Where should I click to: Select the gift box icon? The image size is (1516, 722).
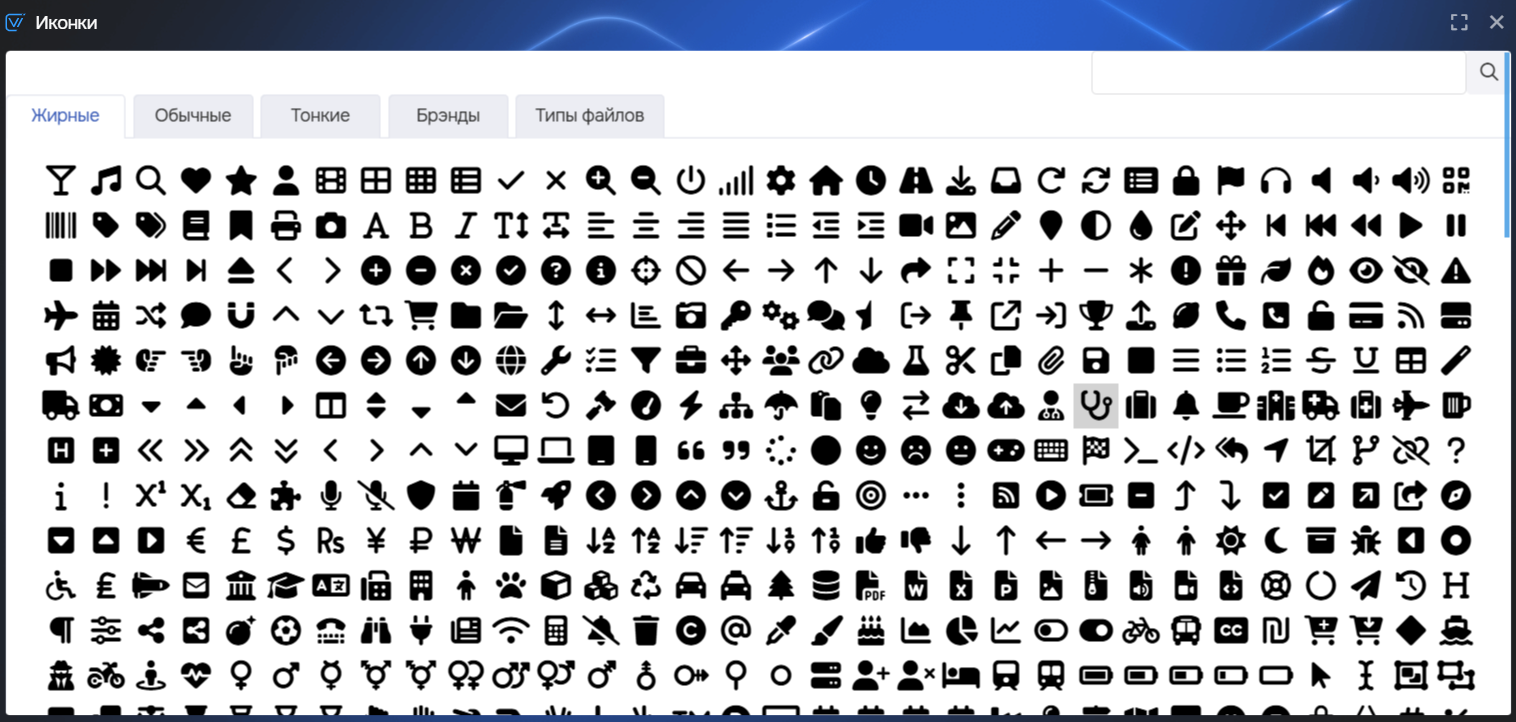[x=1231, y=271]
